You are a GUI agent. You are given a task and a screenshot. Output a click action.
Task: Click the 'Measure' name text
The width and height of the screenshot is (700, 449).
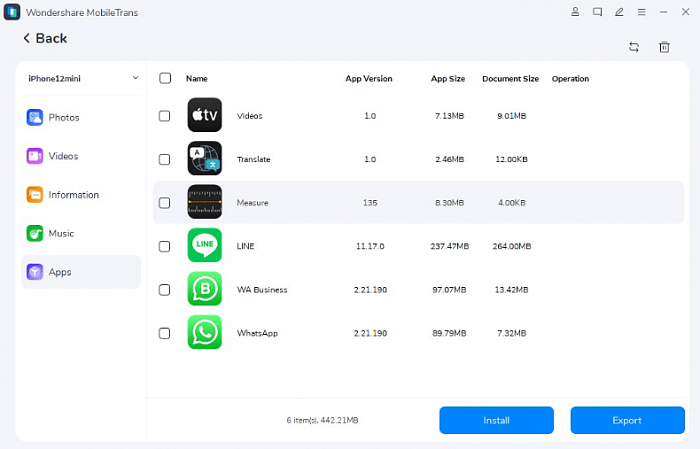(253, 203)
